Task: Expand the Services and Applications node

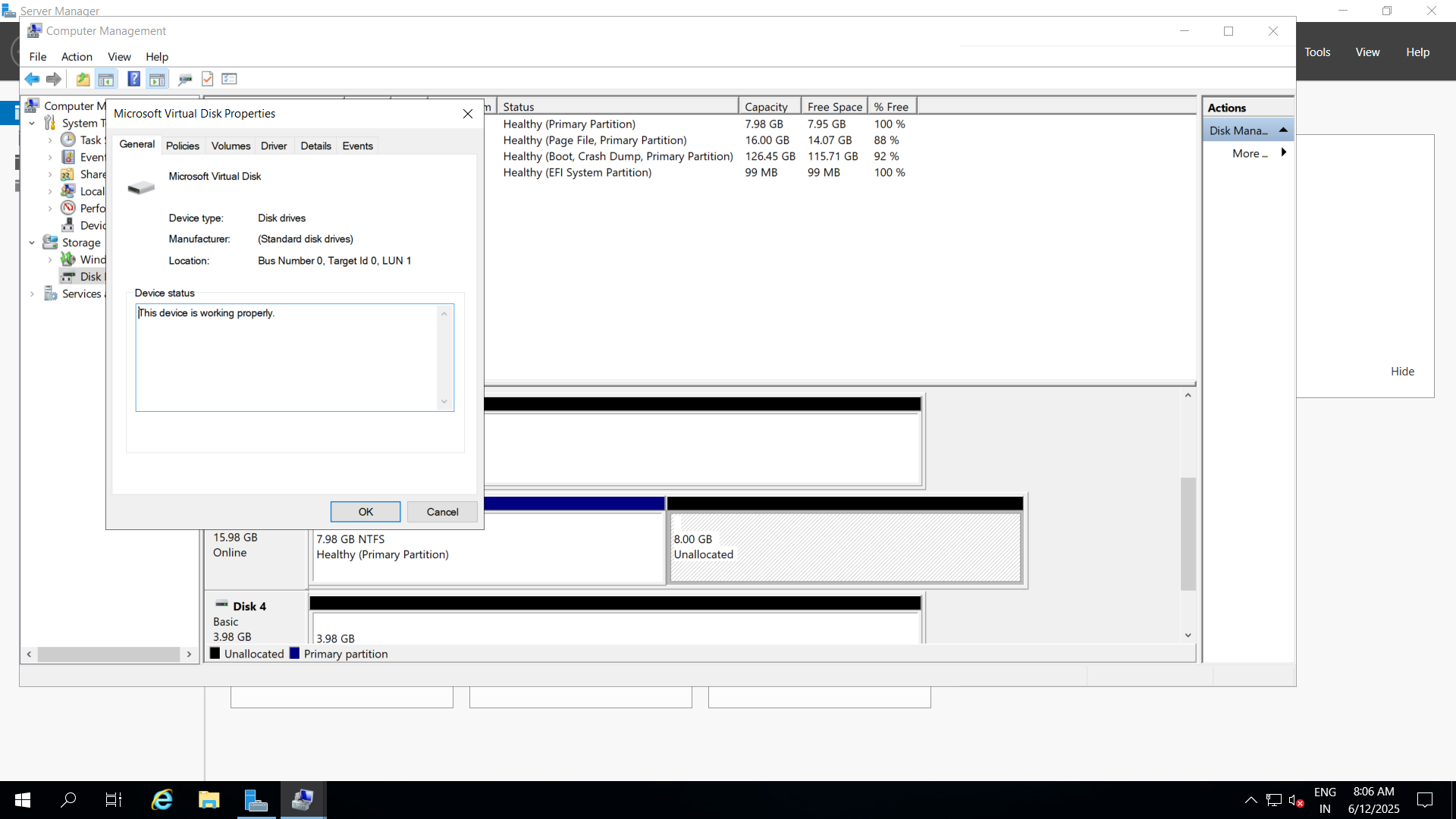Action: [x=32, y=293]
